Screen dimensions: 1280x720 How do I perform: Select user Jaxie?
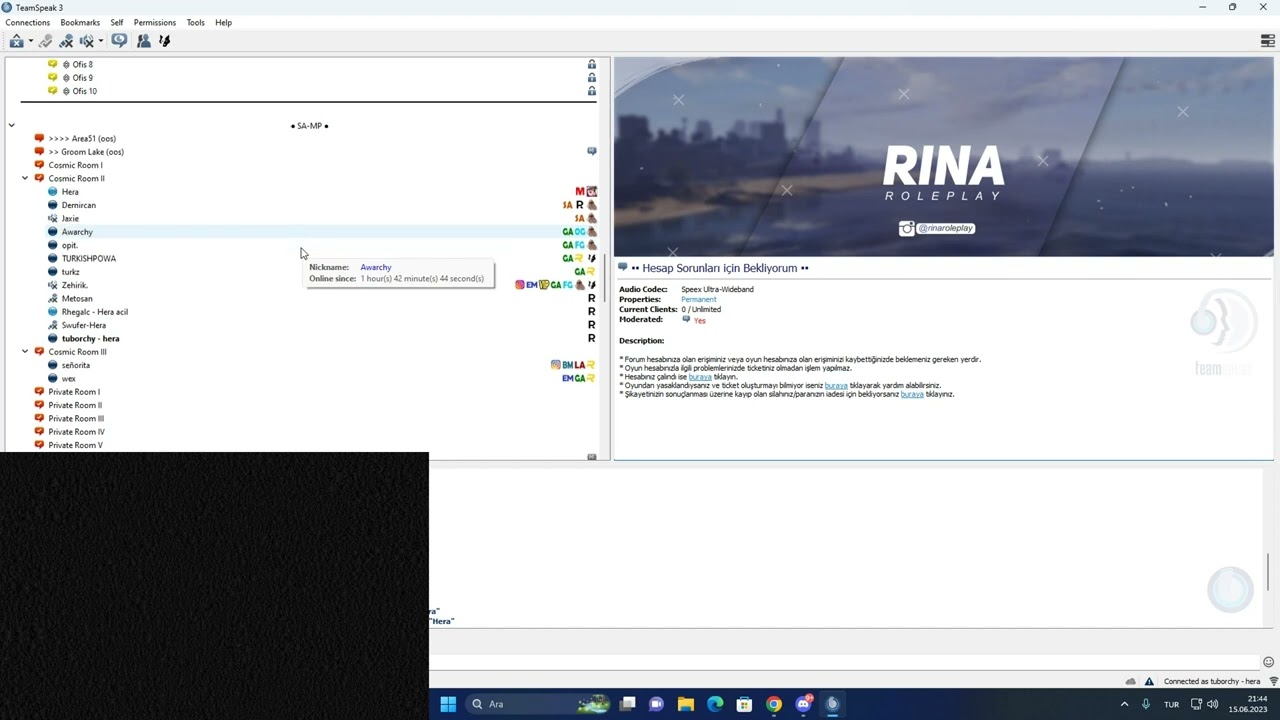pyautogui.click(x=70, y=218)
